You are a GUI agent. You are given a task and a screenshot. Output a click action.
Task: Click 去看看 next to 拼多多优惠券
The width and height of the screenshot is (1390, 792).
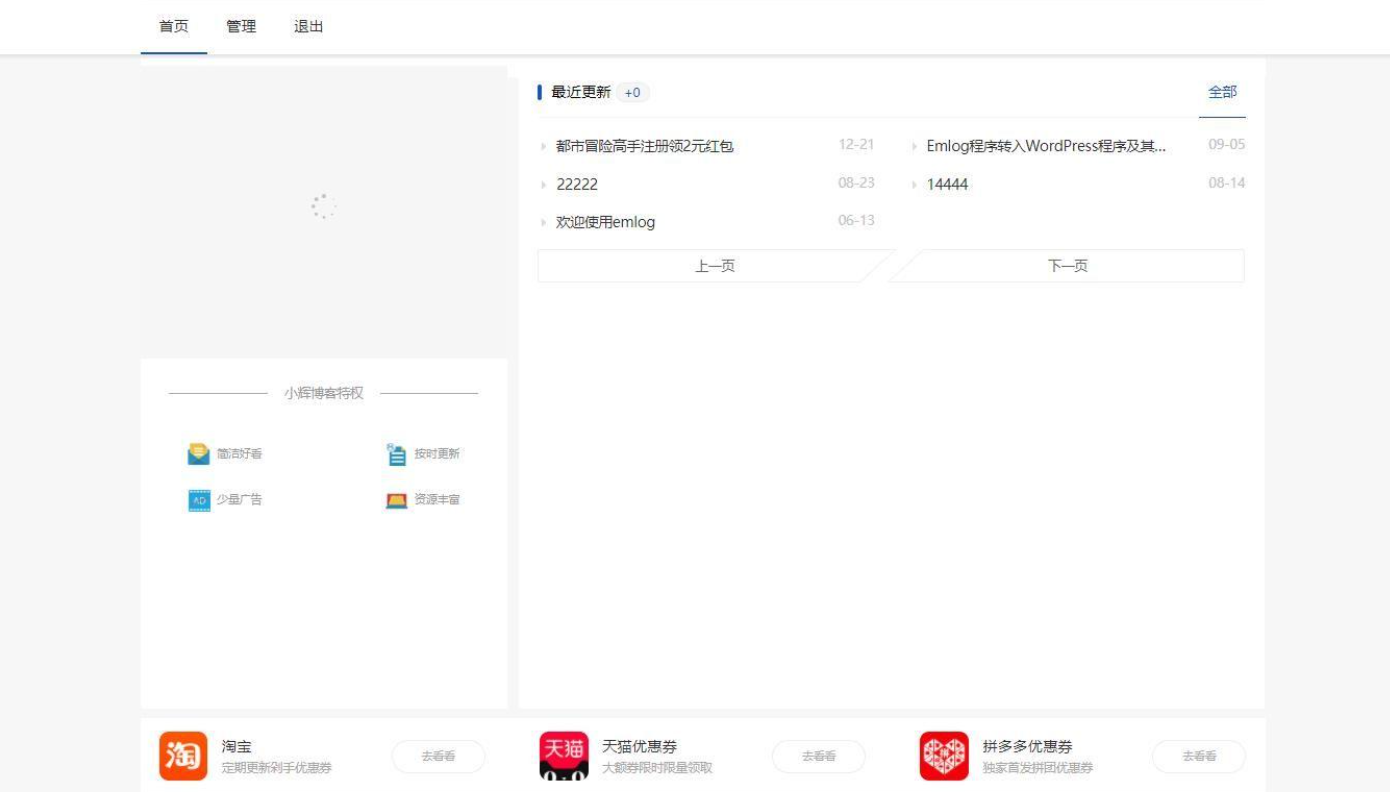[1197, 756]
